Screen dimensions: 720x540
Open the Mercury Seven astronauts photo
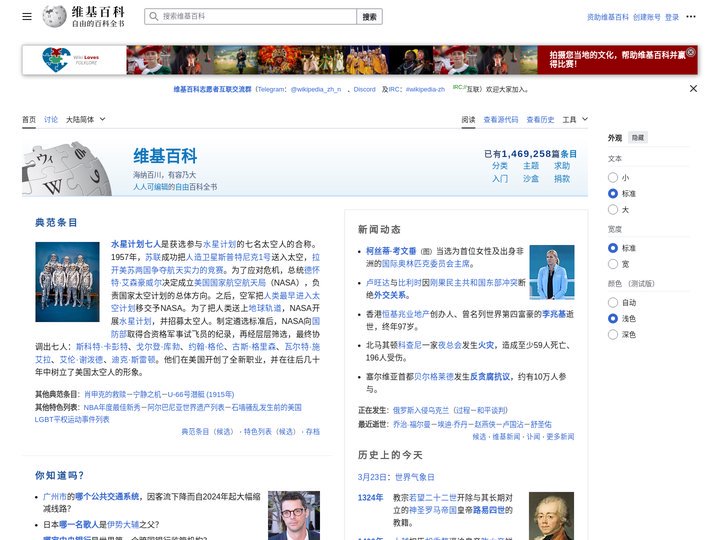click(67, 282)
